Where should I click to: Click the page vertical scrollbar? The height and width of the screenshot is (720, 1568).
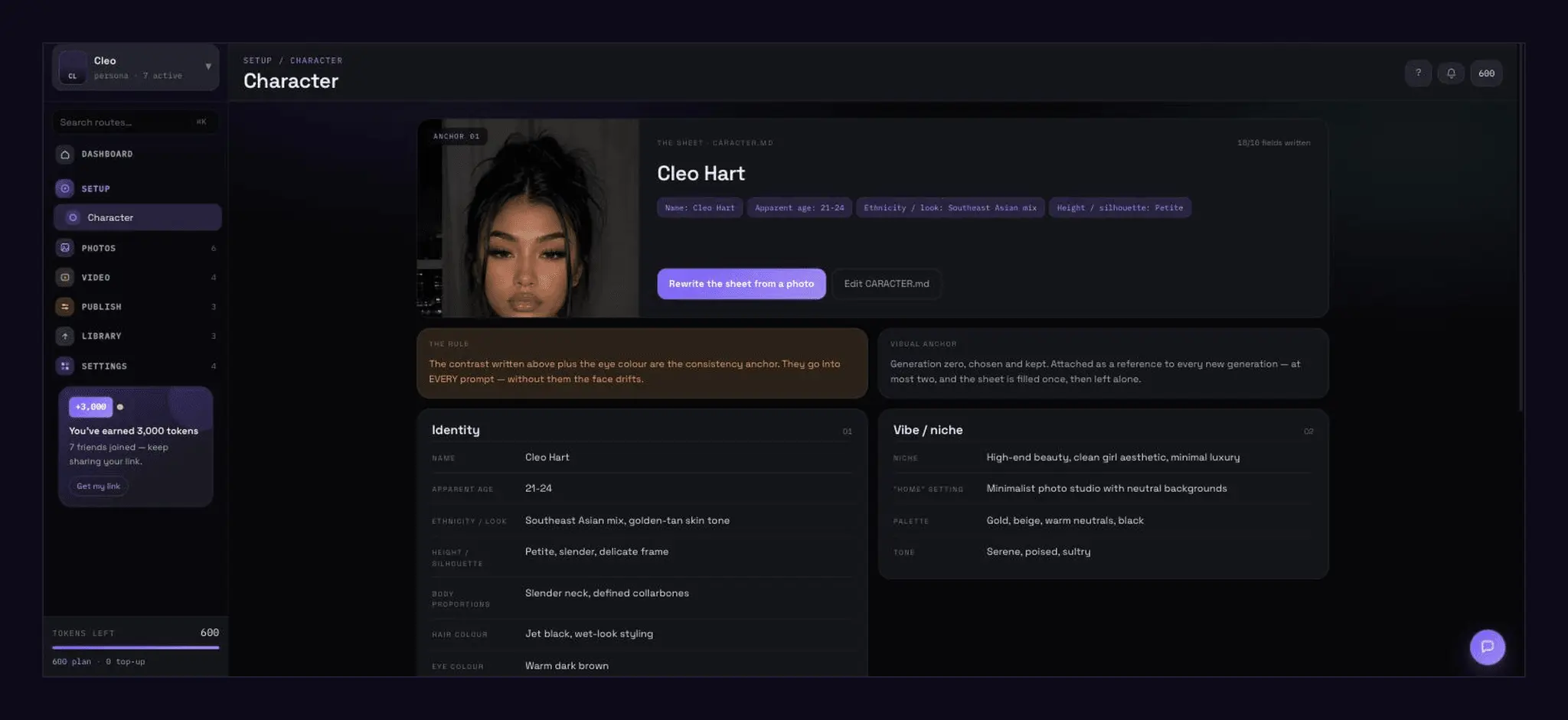click(1520, 230)
